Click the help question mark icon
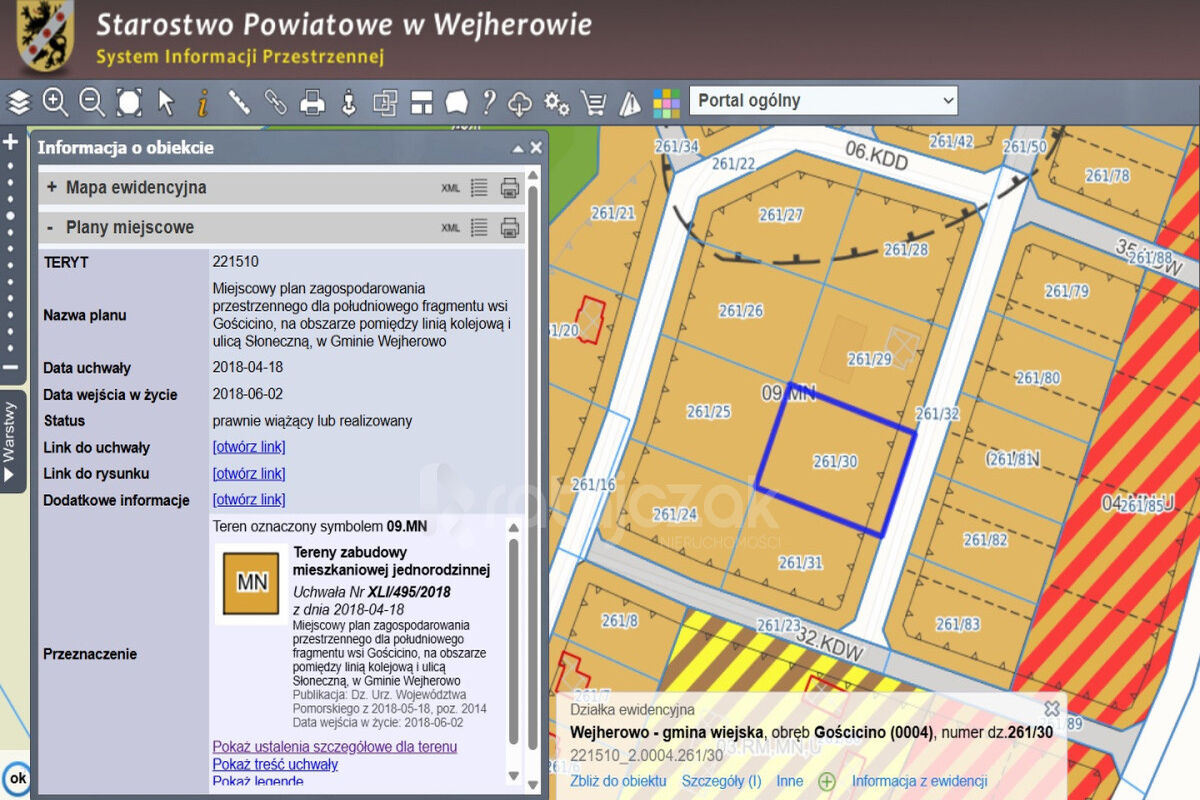1200x800 pixels. (x=489, y=102)
